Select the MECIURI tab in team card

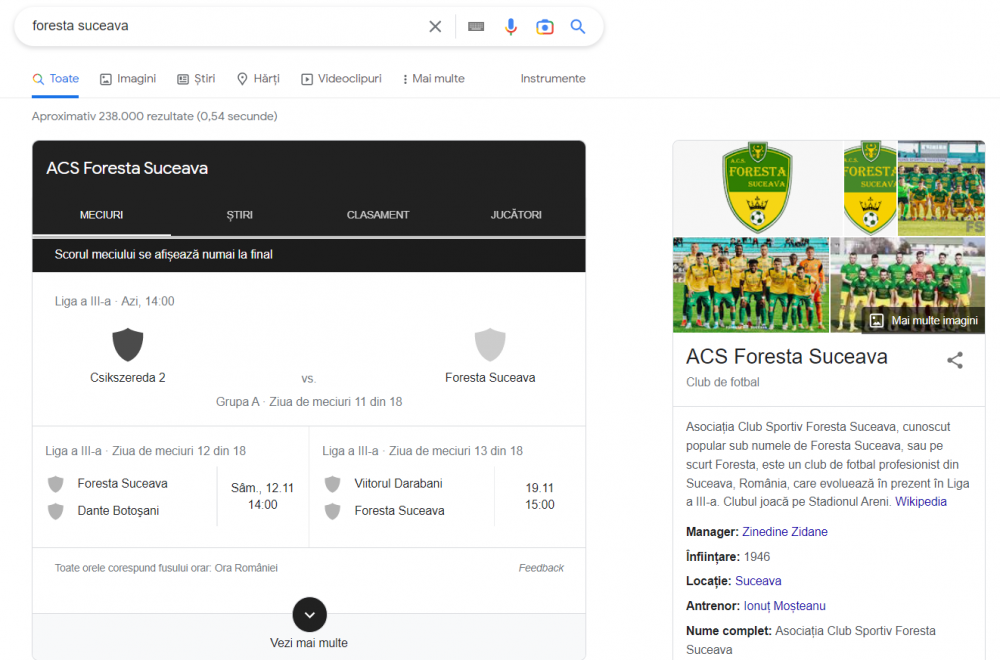101,215
